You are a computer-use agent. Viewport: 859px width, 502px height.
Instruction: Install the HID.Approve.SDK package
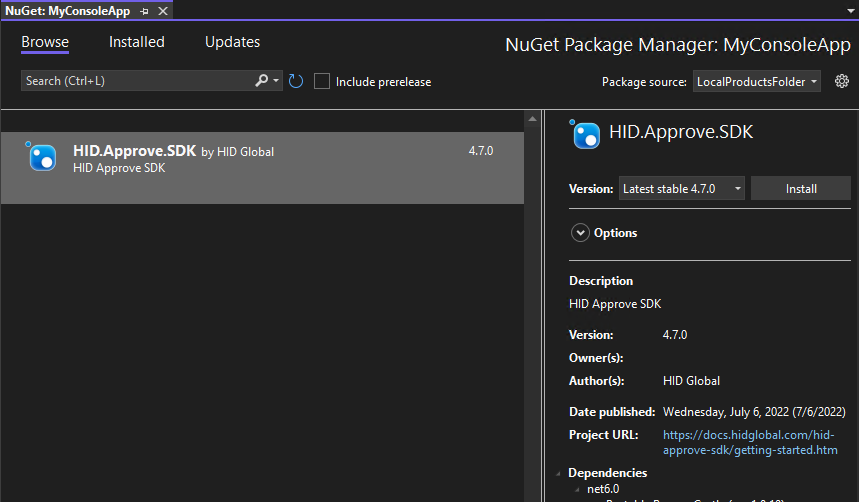(x=800, y=189)
